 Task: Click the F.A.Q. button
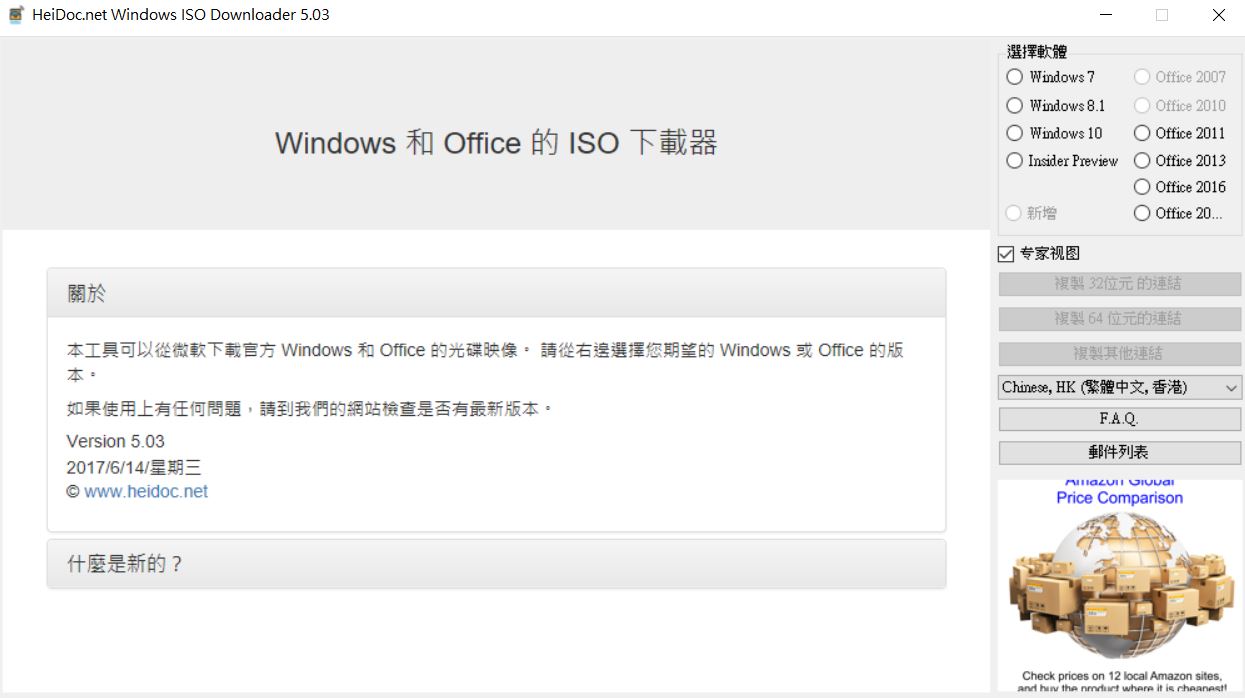click(x=1119, y=419)
